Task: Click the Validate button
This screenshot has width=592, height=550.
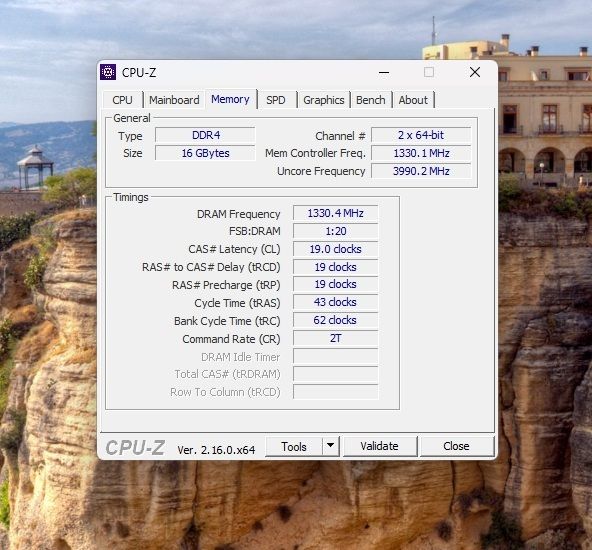Action: click(379, 446)
